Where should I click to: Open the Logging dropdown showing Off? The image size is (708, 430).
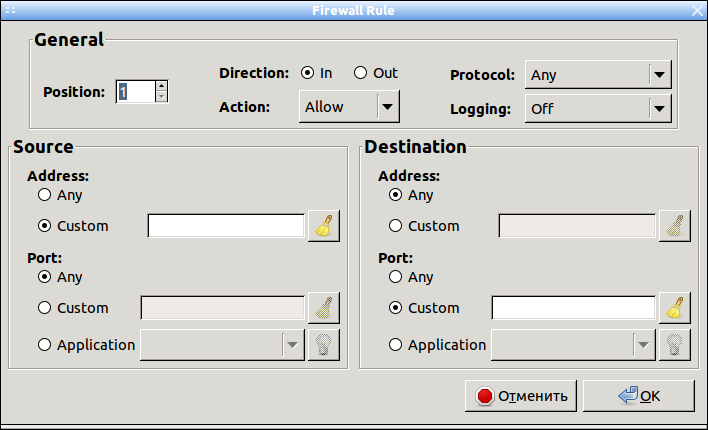[598, 108]
